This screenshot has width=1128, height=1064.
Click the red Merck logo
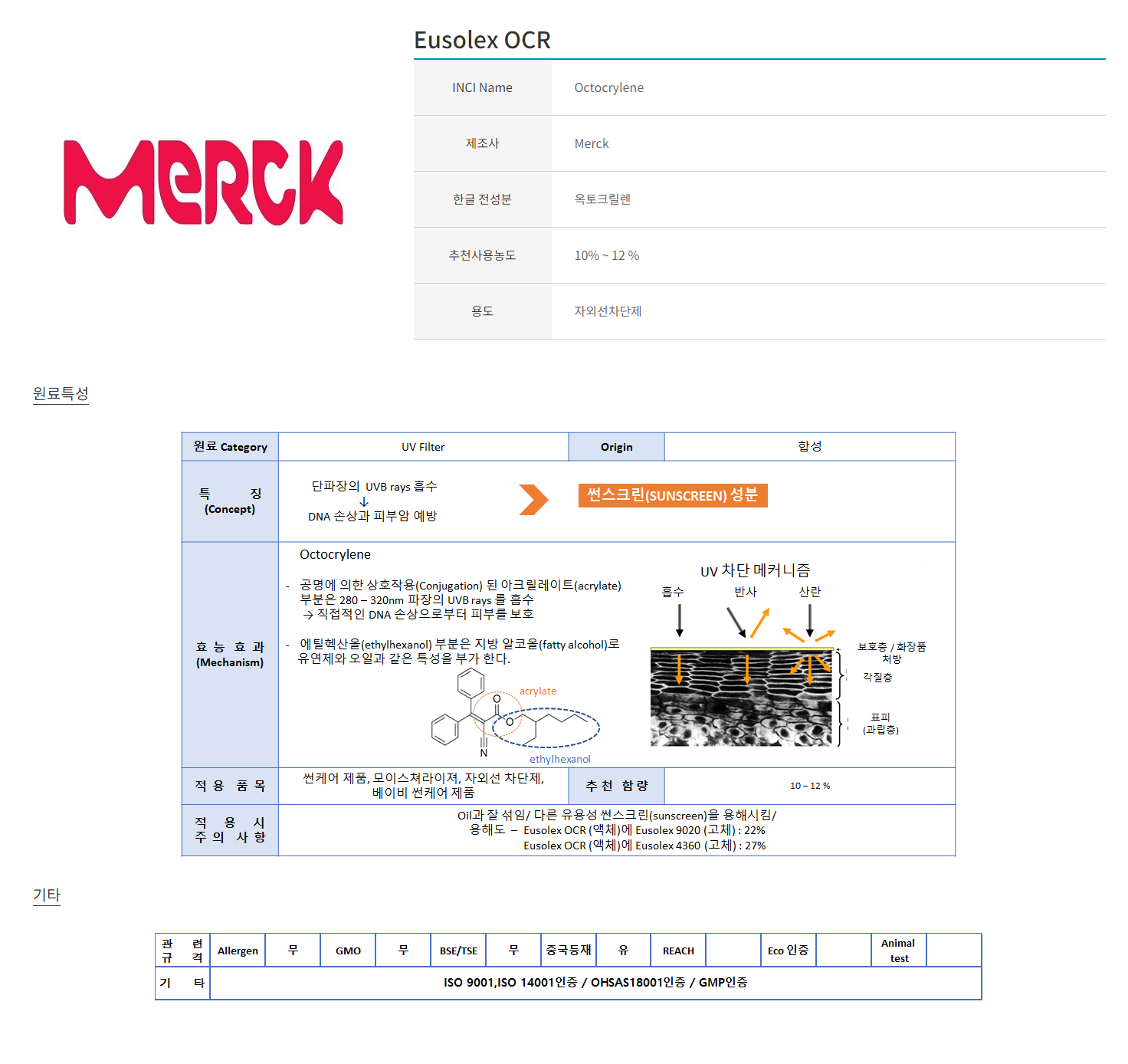click(x=203, y=182)
